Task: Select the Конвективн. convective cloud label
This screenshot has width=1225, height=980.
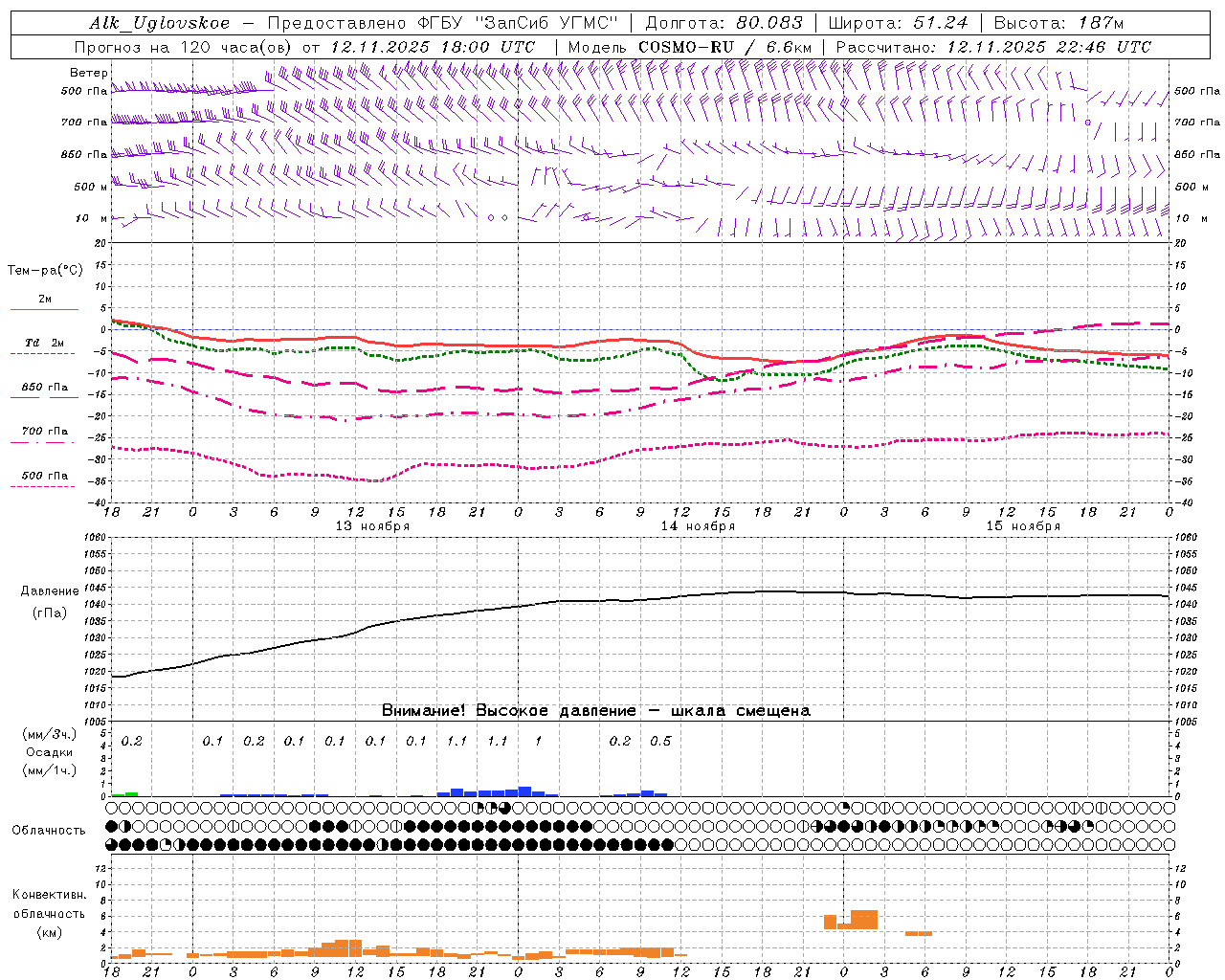Action: [49, 895]
